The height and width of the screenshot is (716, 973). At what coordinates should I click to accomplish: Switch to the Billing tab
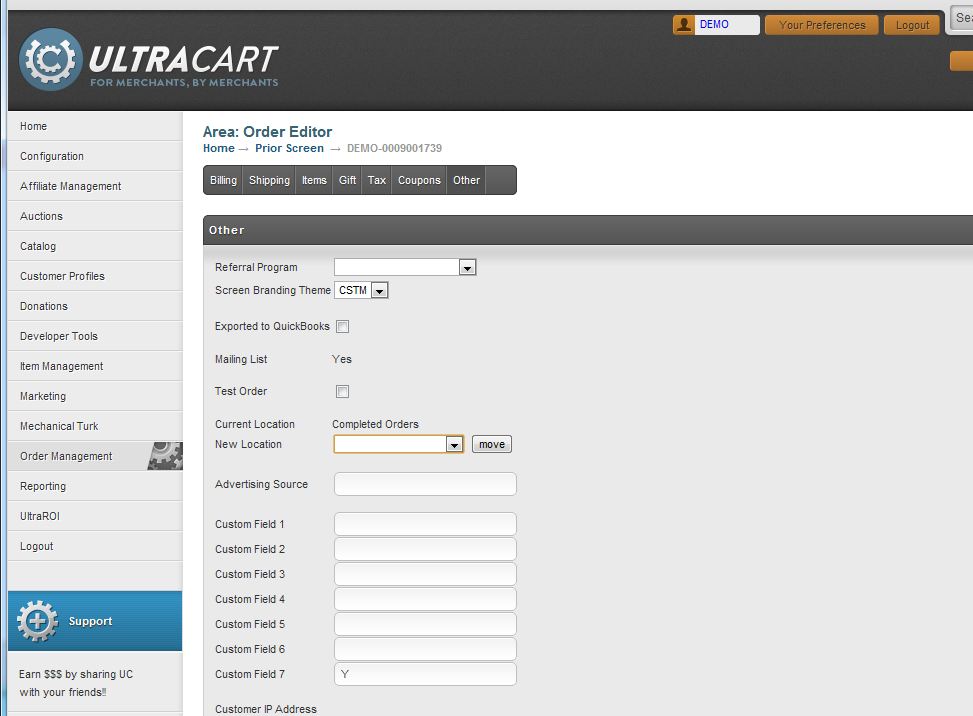223,180
